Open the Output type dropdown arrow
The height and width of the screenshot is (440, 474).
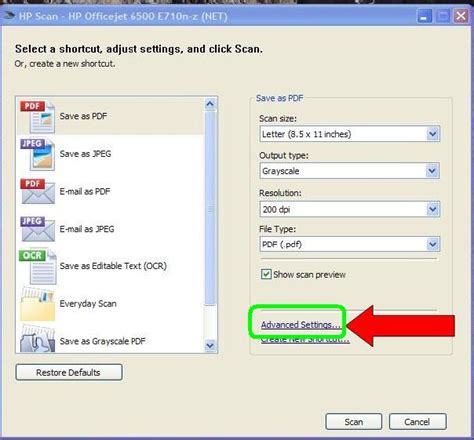click(432, 171)
